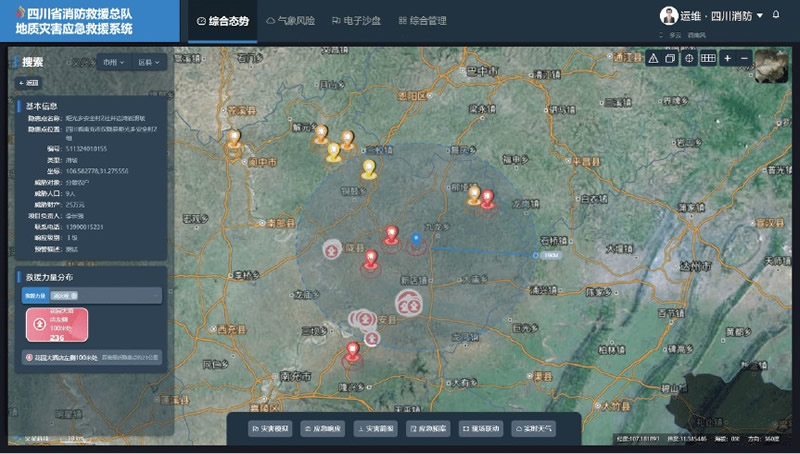Switch to the 气象风险 tab
The image size is (800, 454).
point(290,21)
